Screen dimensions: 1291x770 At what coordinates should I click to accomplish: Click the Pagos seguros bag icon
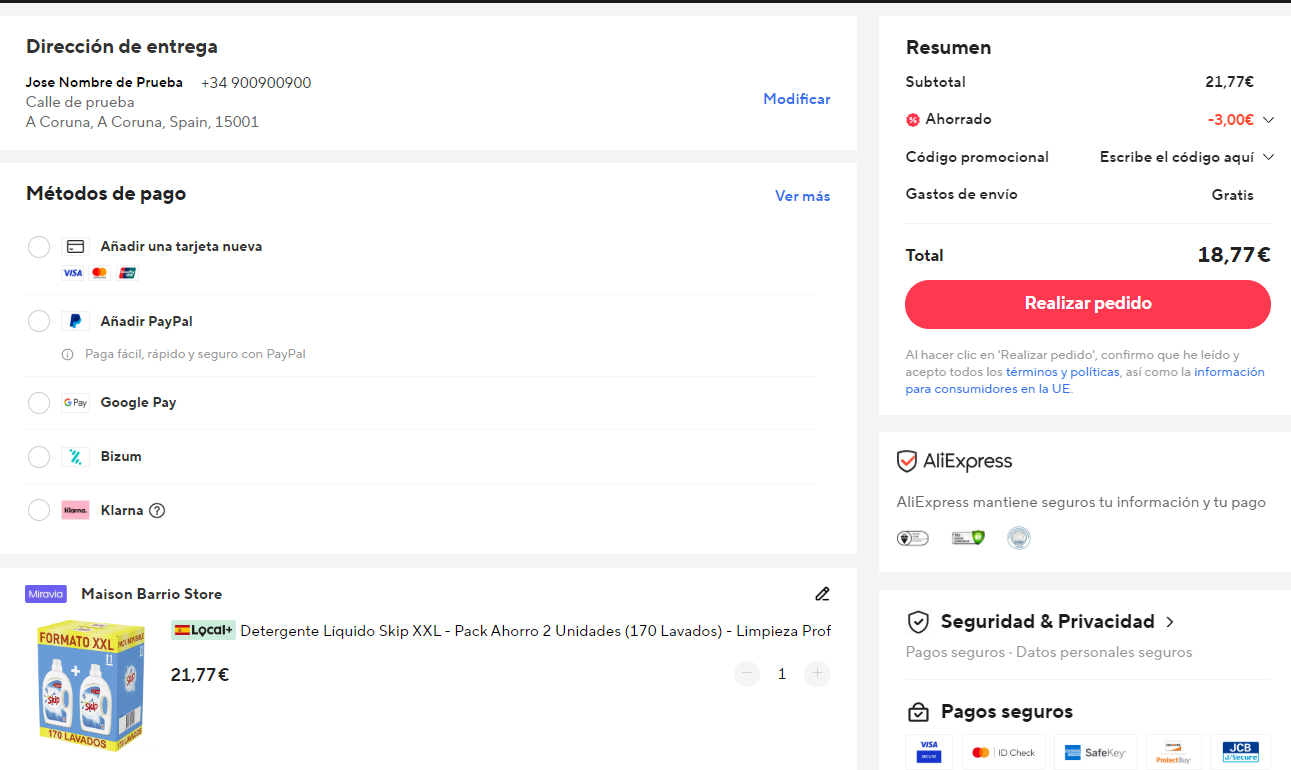pos(918,712)
